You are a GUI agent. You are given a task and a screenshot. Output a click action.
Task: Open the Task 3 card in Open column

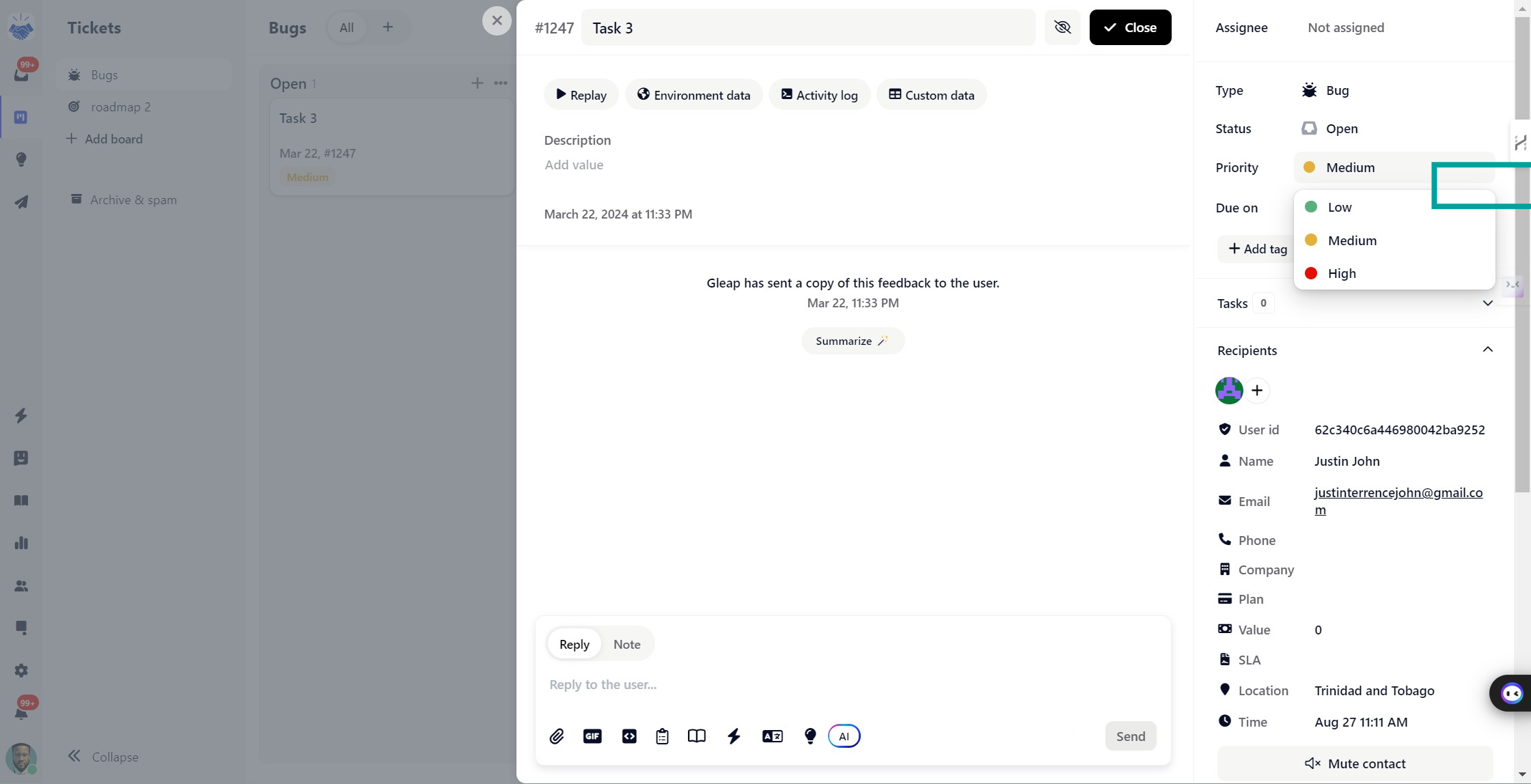coord(392,147)
